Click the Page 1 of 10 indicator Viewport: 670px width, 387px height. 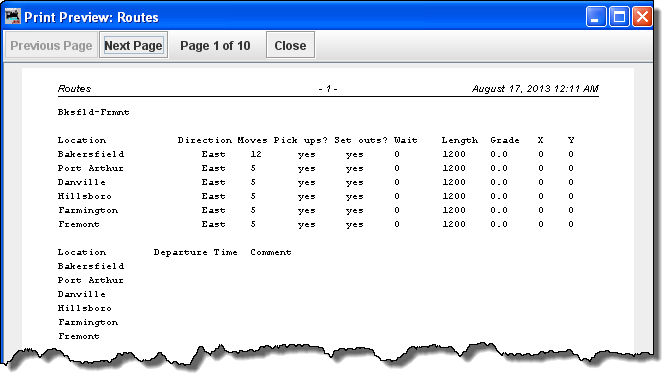215,46
